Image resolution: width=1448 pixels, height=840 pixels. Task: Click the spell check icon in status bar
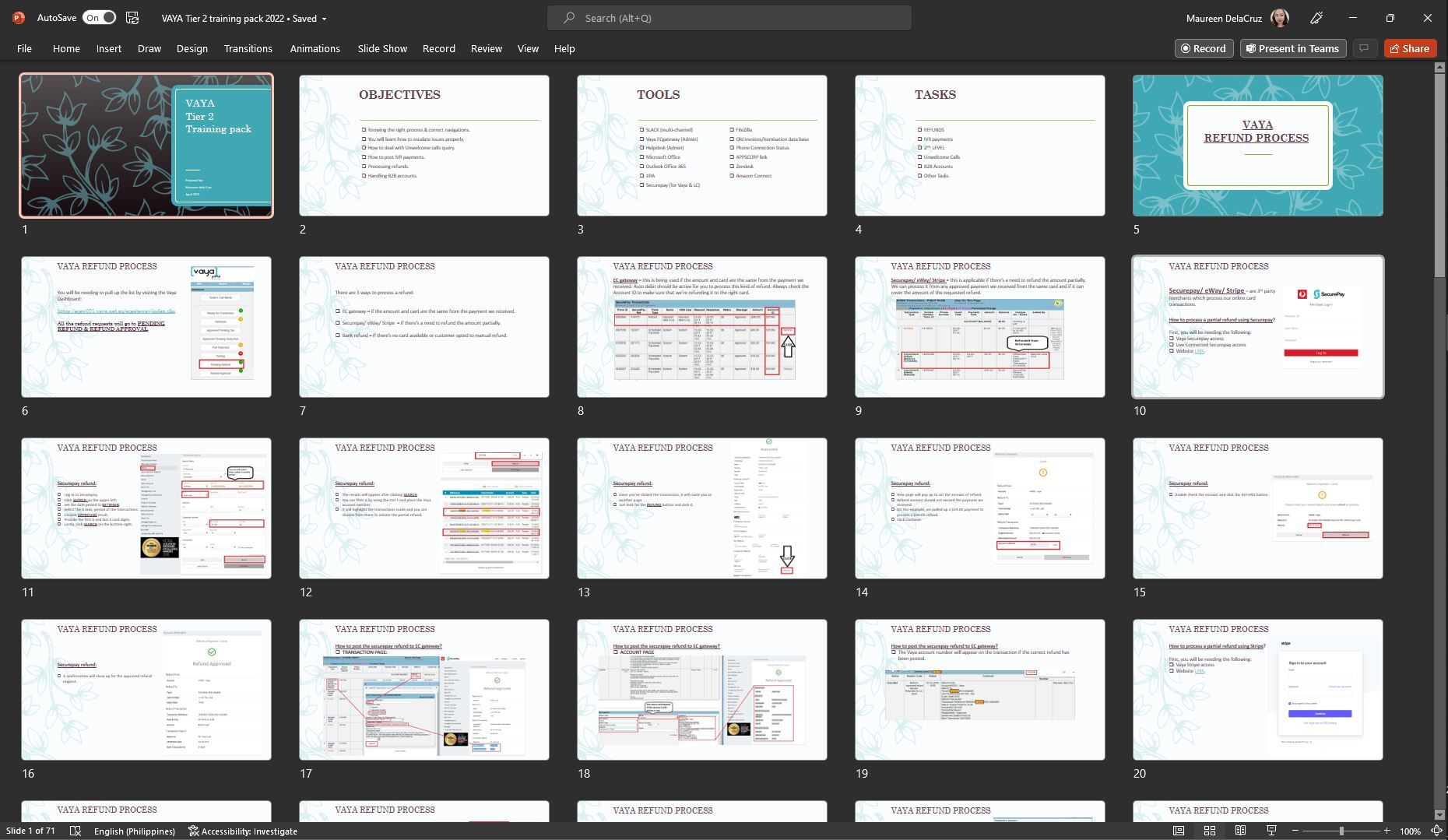tap(76, 831)
